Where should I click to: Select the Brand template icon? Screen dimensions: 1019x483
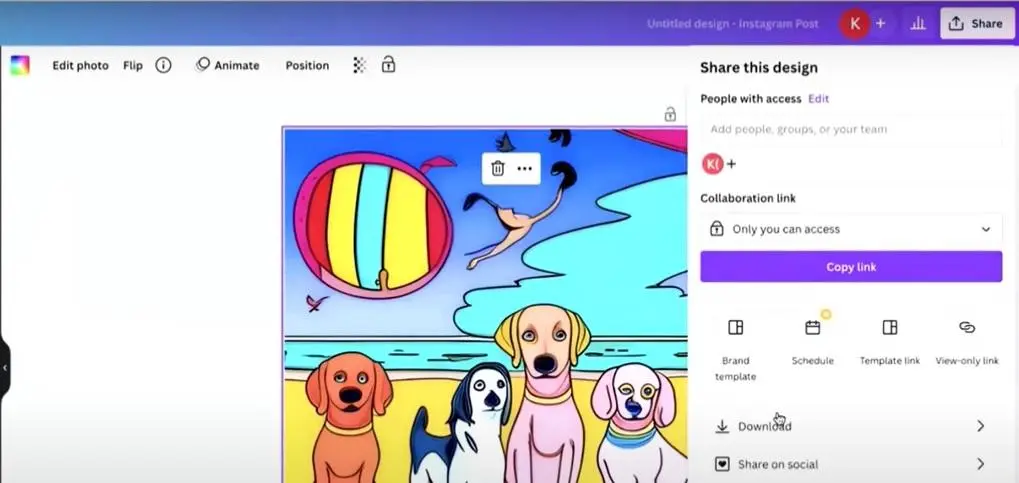point(735,328)
